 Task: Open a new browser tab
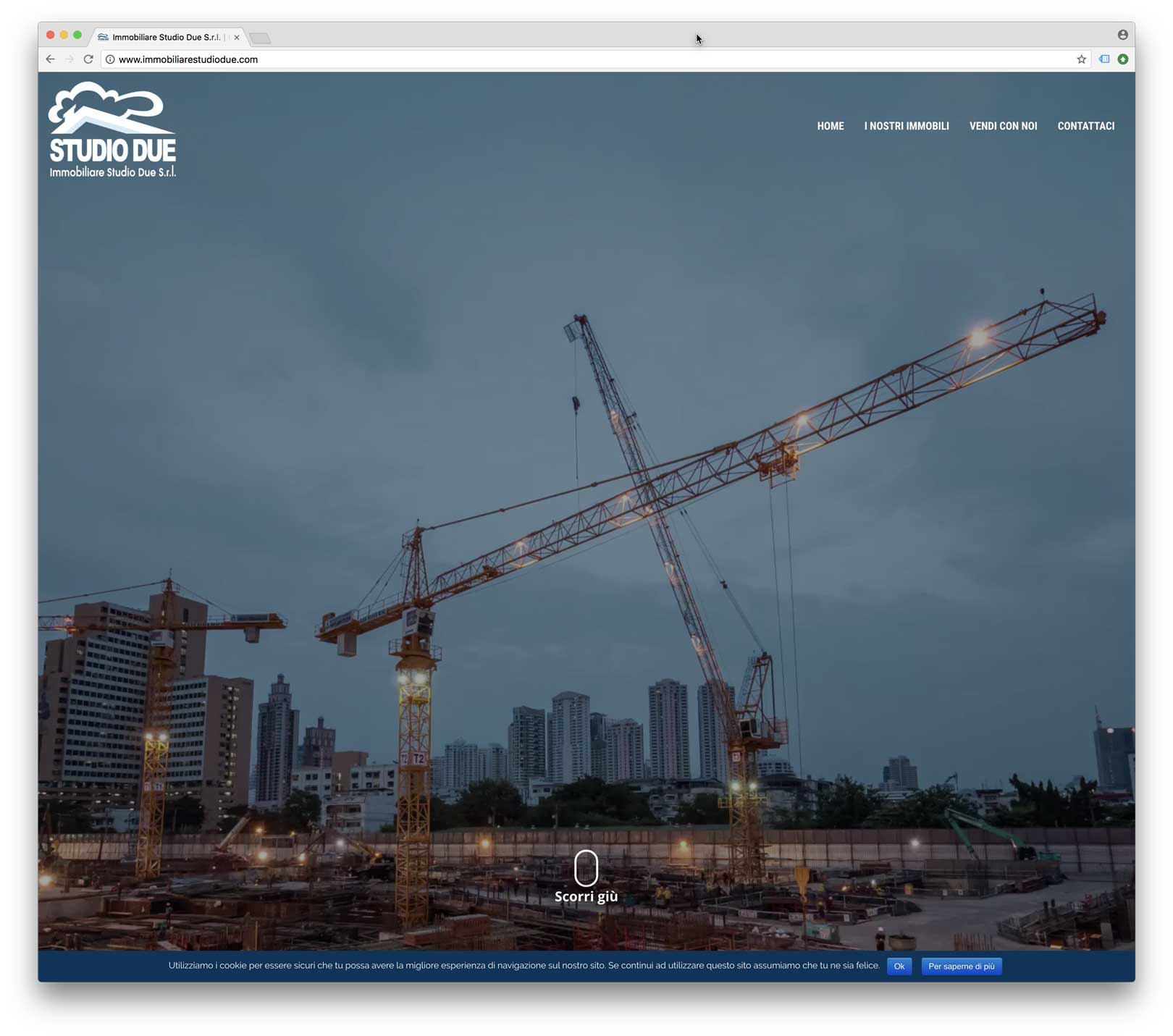(260, 38)
